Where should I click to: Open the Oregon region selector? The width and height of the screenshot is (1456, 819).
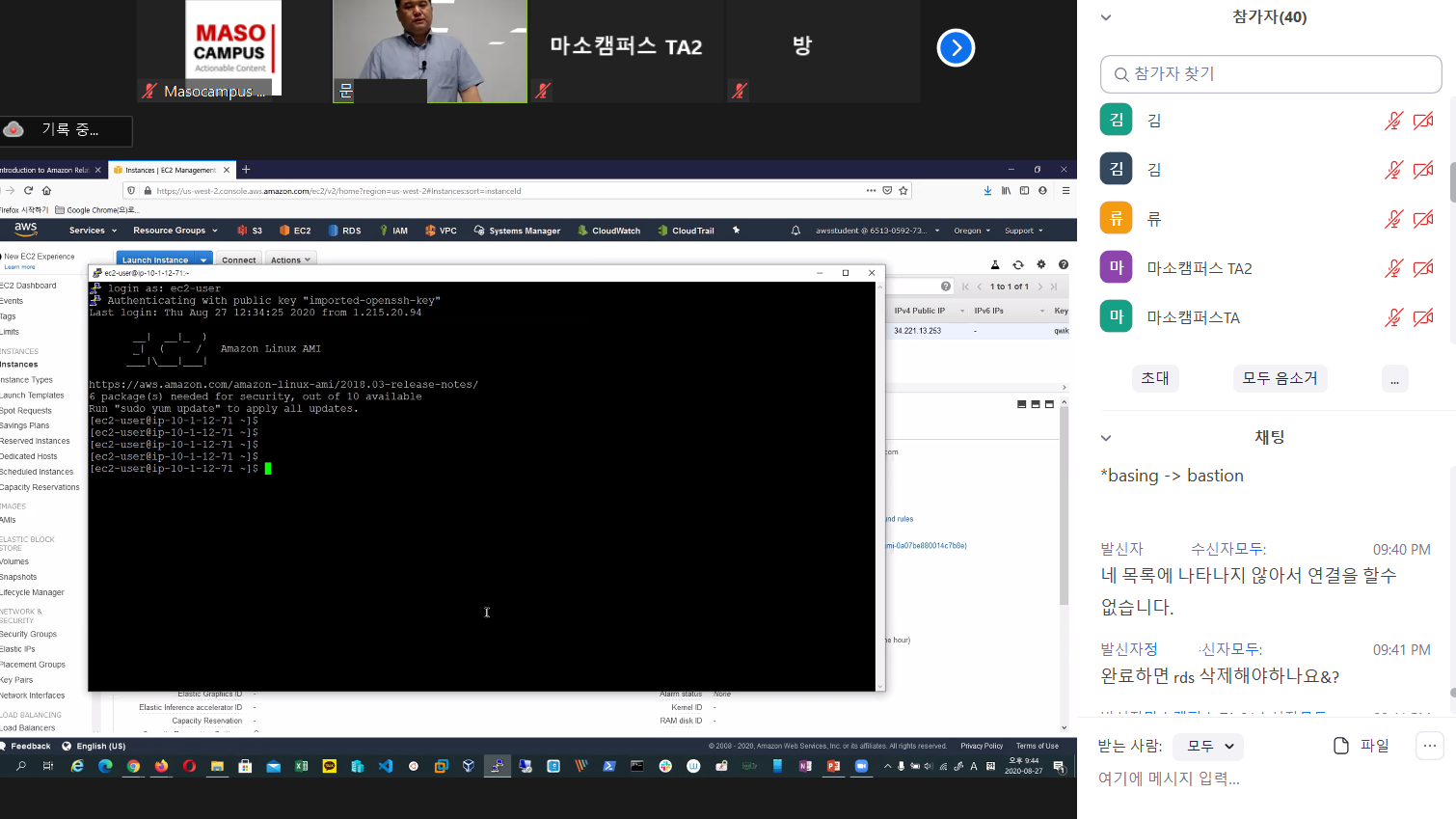pyautogui.click(x=972, y=231)
